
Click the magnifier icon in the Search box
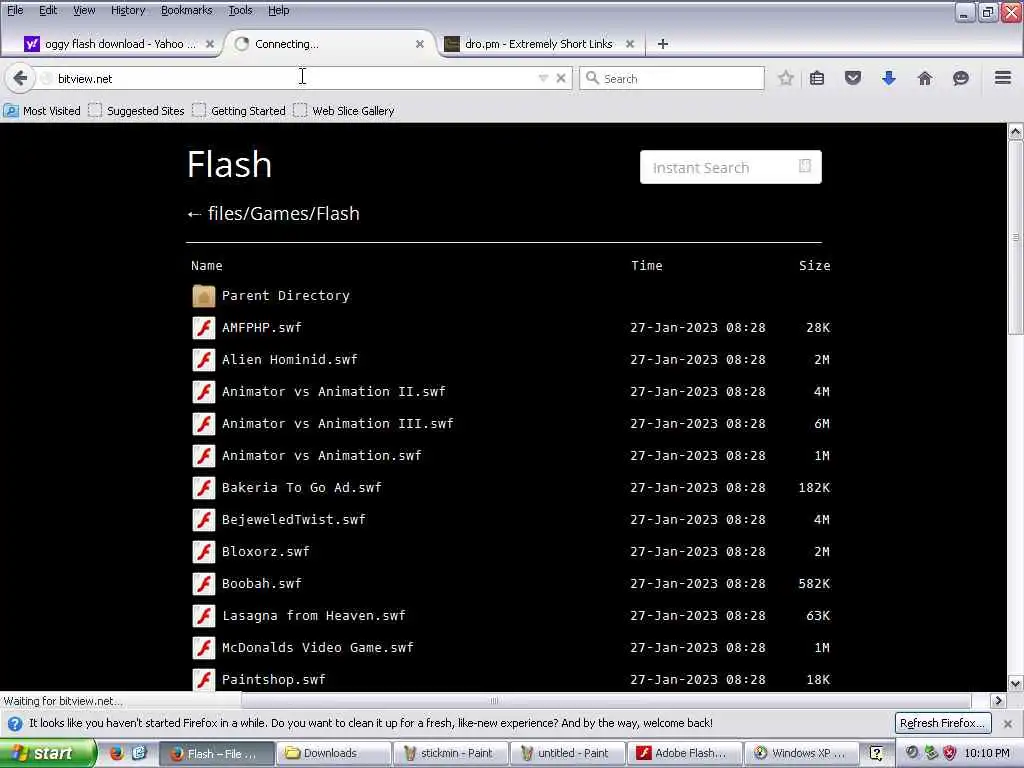click(592, 78)
